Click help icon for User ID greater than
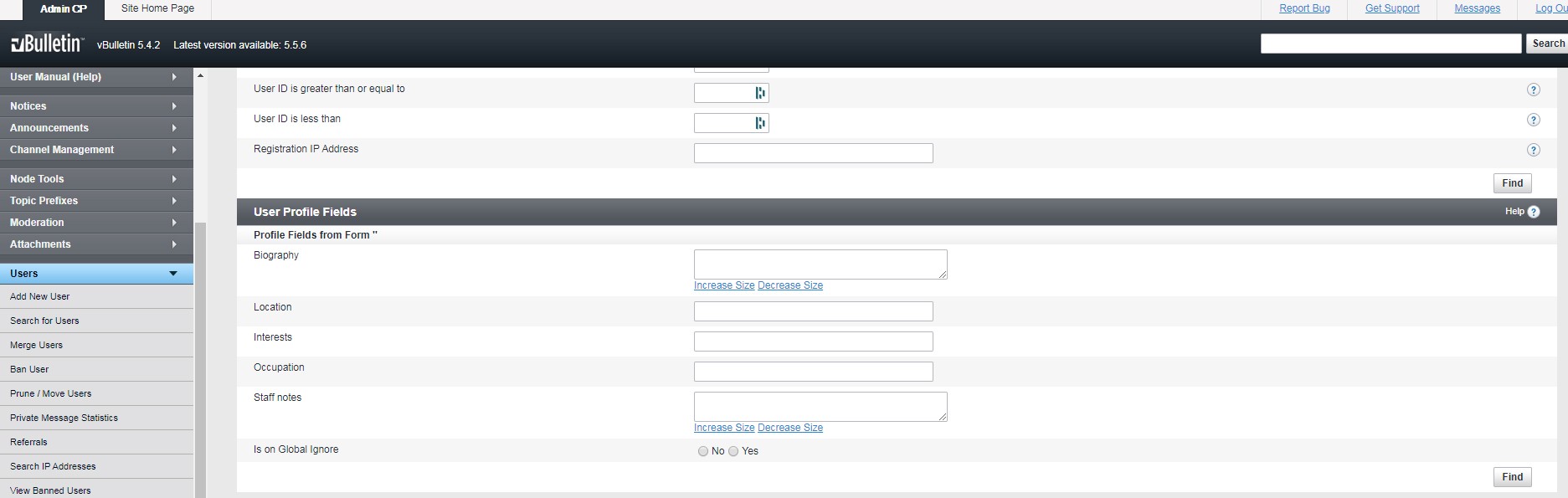The height and width of the screenshot is (498, 1568). pos(1533,90)
